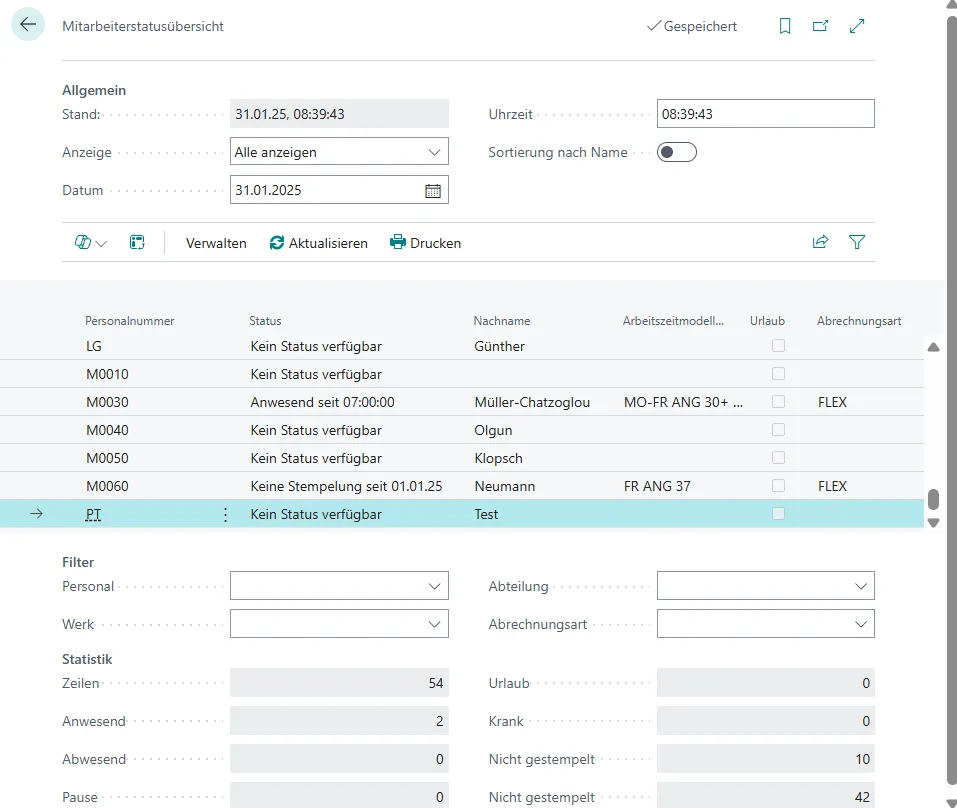Viewport: 957px width, 808px height.
Task: Click the Aktualisieren action
Action: click(318, 243)
